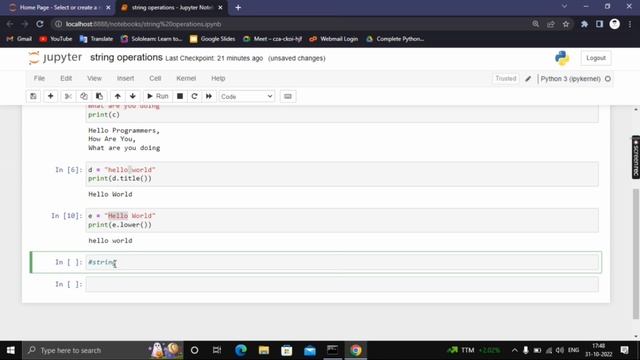Image resolution: width=640 pixels, height=360 pixels.
Task: Reload the page
Action: (40, 24)
